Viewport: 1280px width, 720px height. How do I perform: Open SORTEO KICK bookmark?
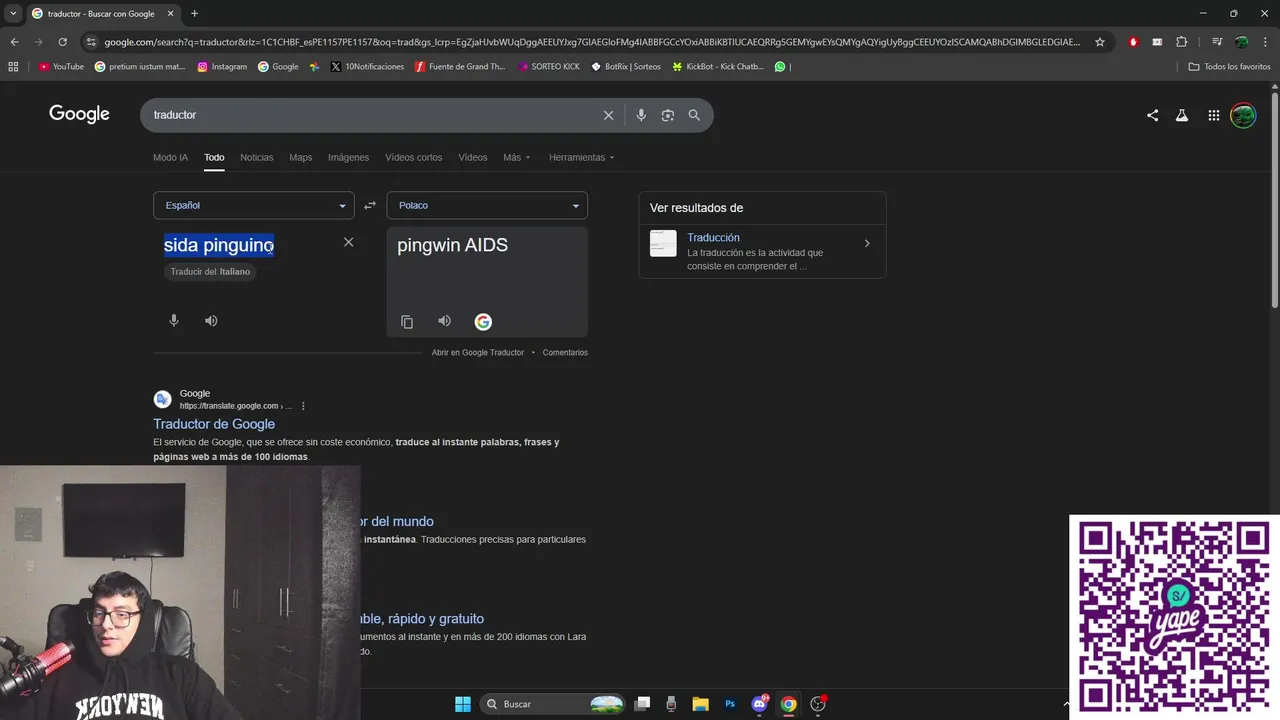[549, 67]
